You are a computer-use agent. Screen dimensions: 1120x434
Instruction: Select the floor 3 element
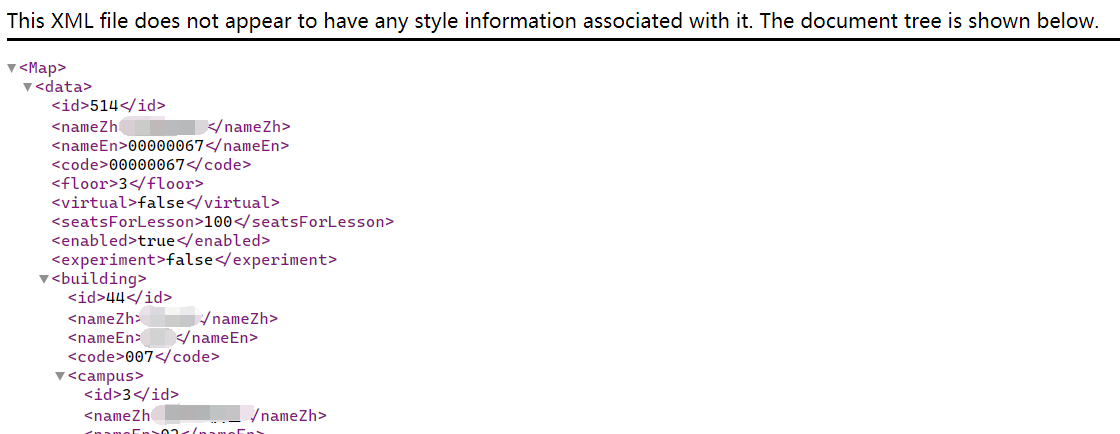click(127, 184)
